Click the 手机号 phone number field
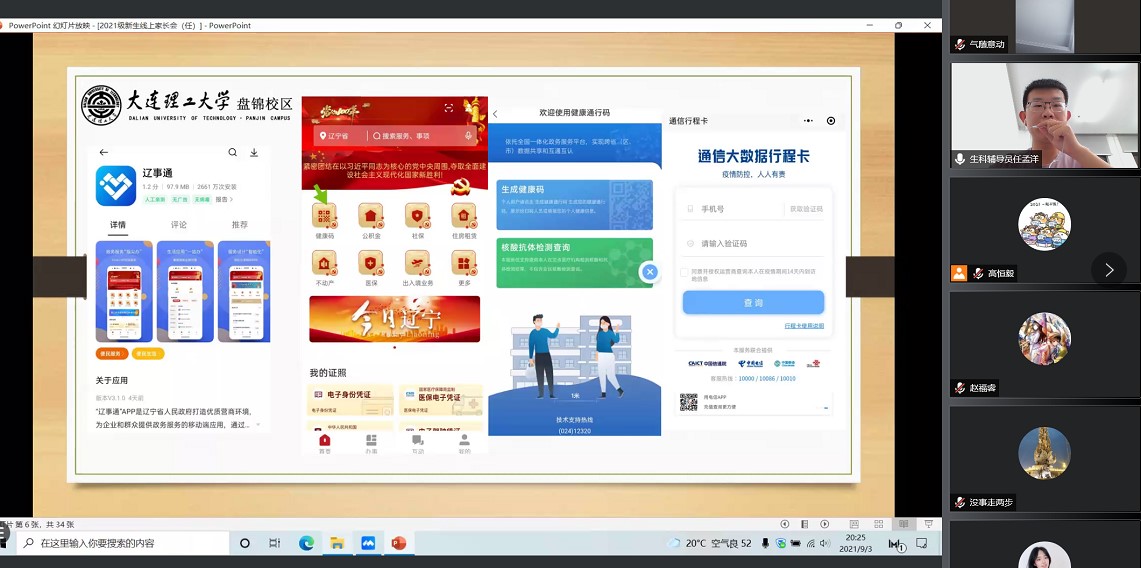This screenshot has width=1141, height=568. [x=740, y=209]
